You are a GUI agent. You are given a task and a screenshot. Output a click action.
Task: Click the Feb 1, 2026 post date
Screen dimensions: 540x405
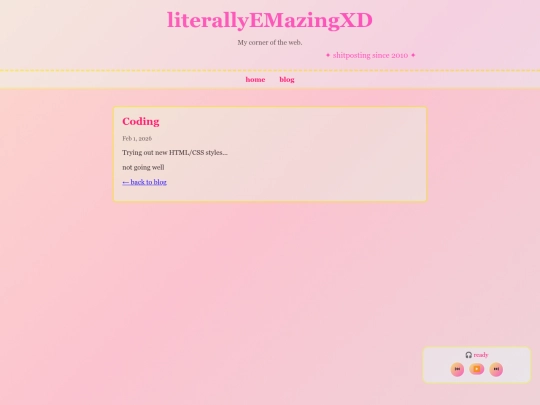137,138
